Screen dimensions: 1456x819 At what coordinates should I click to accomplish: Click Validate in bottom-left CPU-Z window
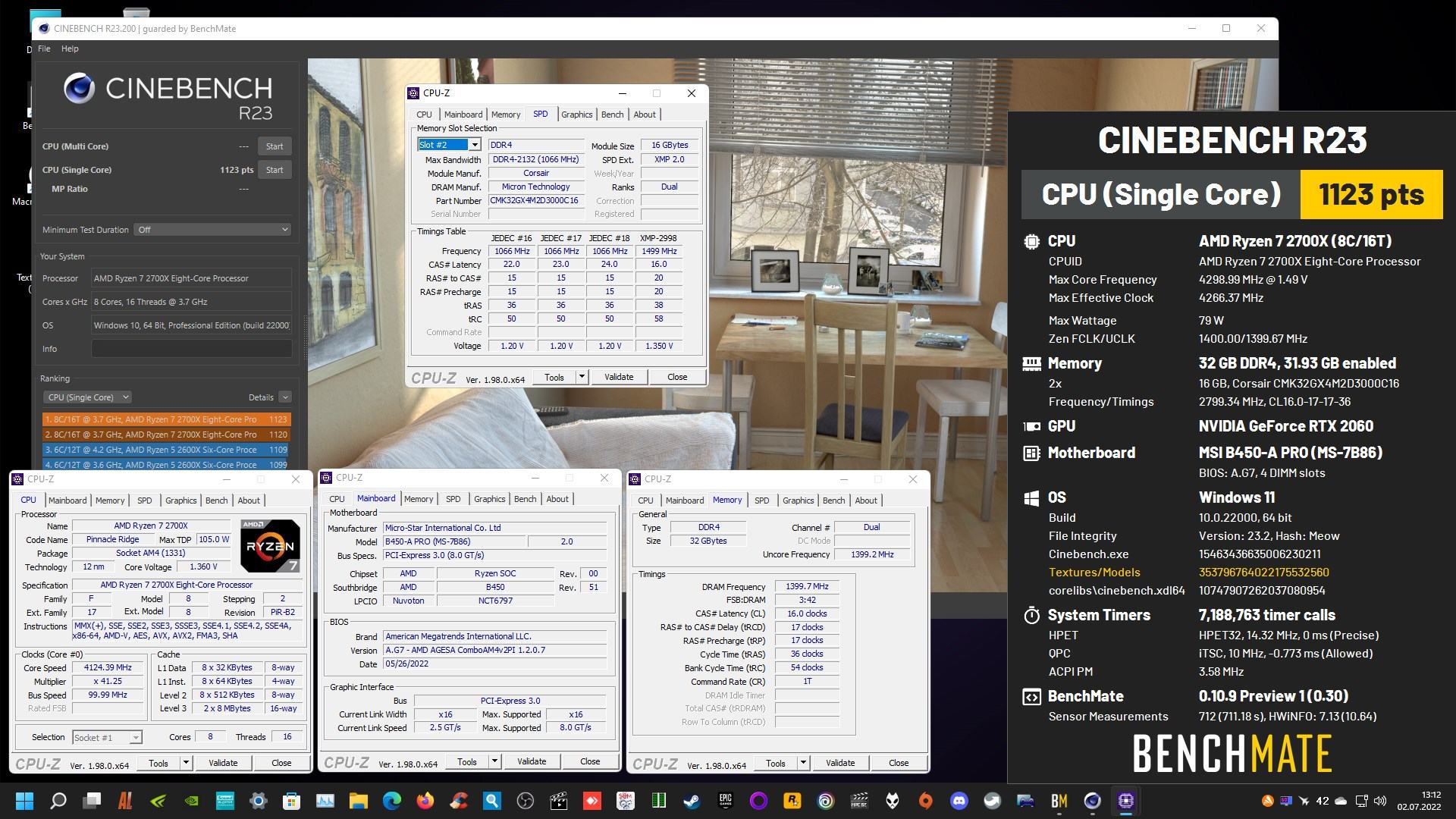[223, 763]
